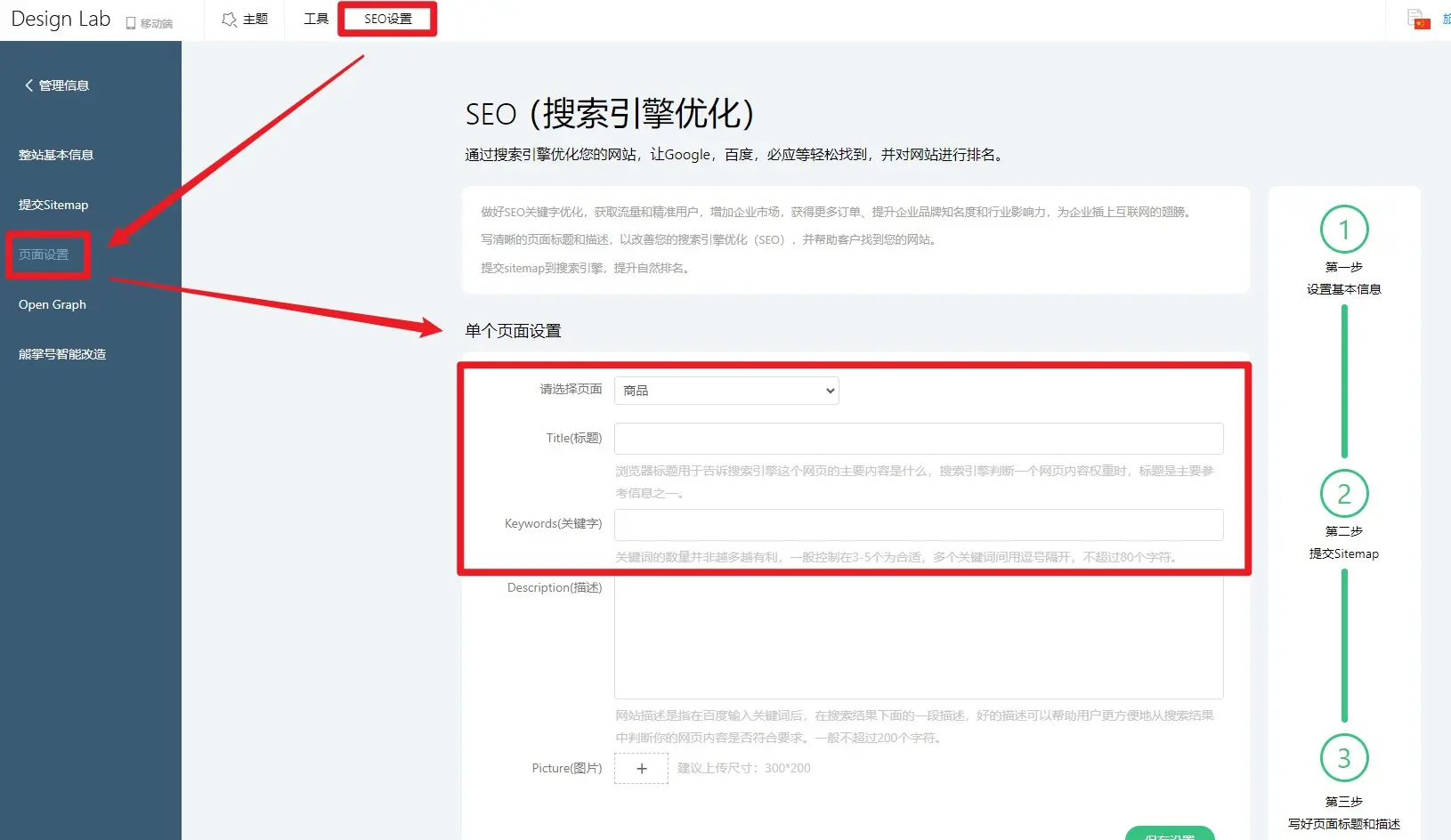Click the step 2 circle icon
Screen dimensions: 1451x840
pos(1343,494)
